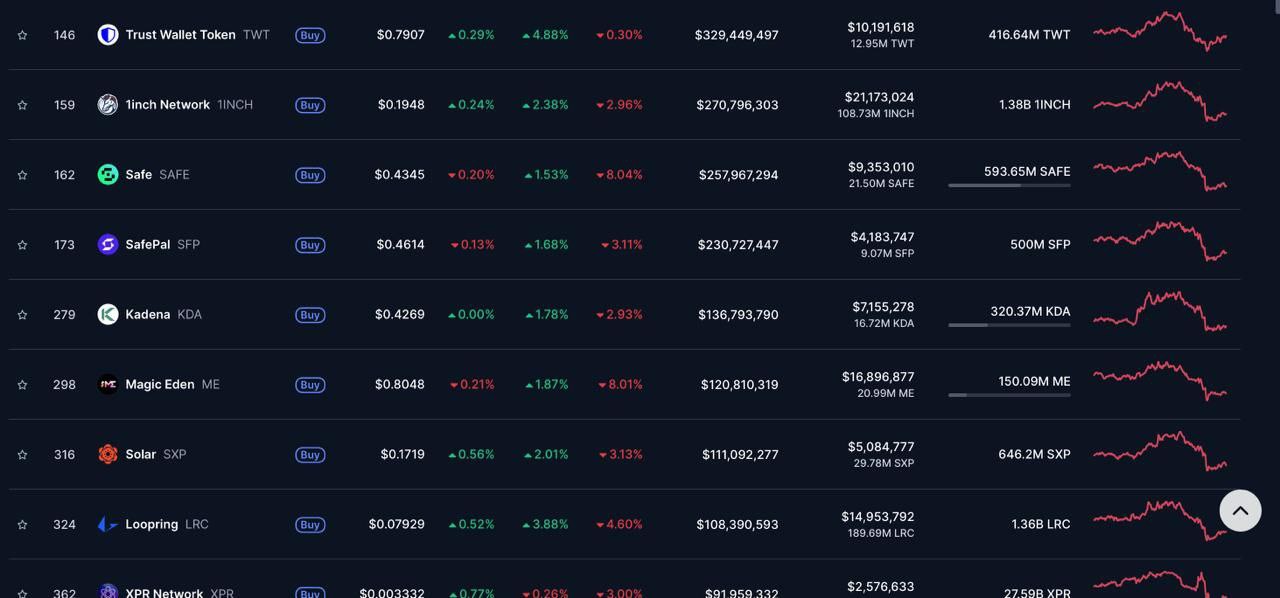
Task: Add Solar to watchlist with star
Action: click(22, 455)
